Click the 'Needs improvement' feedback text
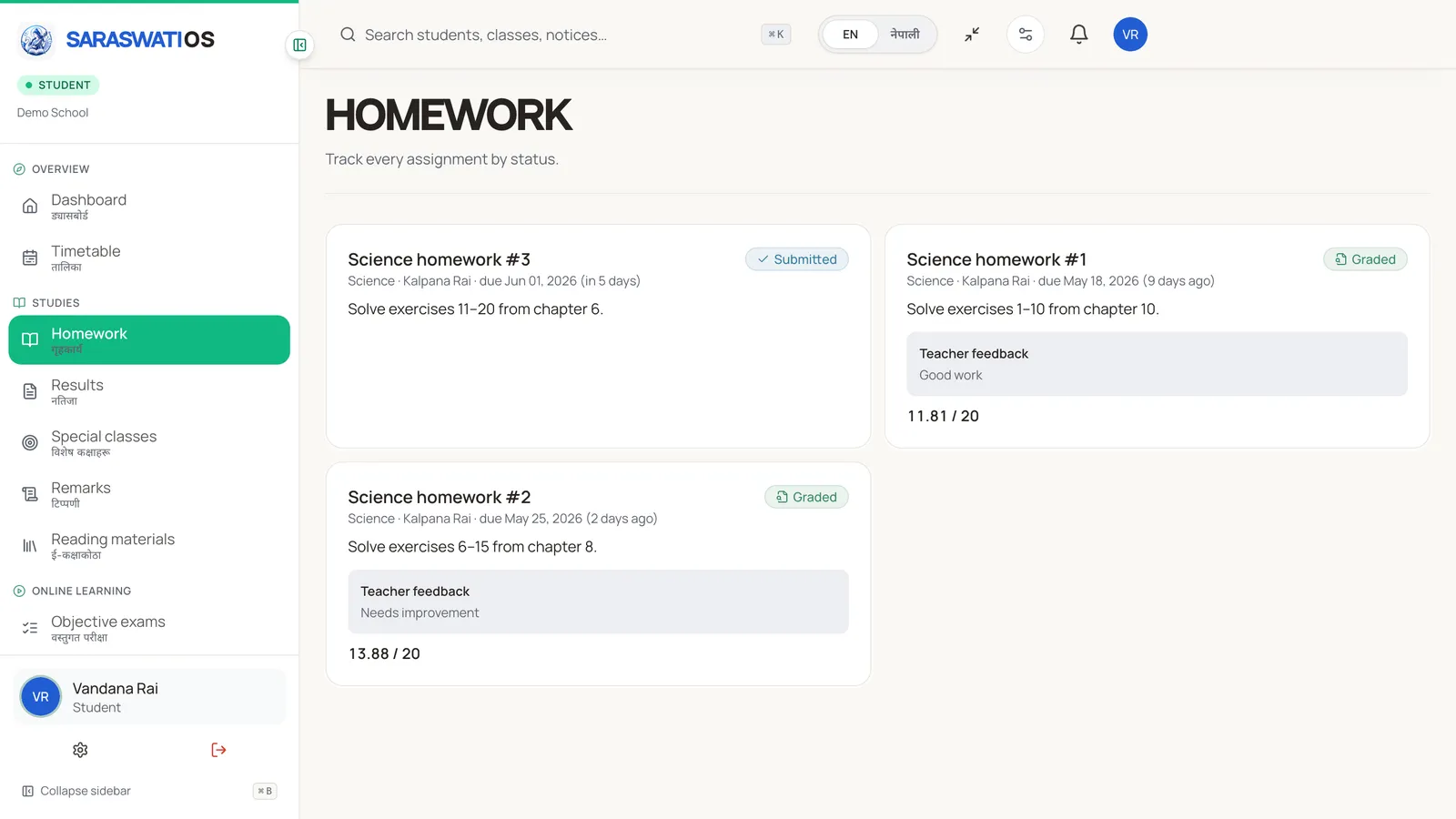 click(x=420, y=612)
